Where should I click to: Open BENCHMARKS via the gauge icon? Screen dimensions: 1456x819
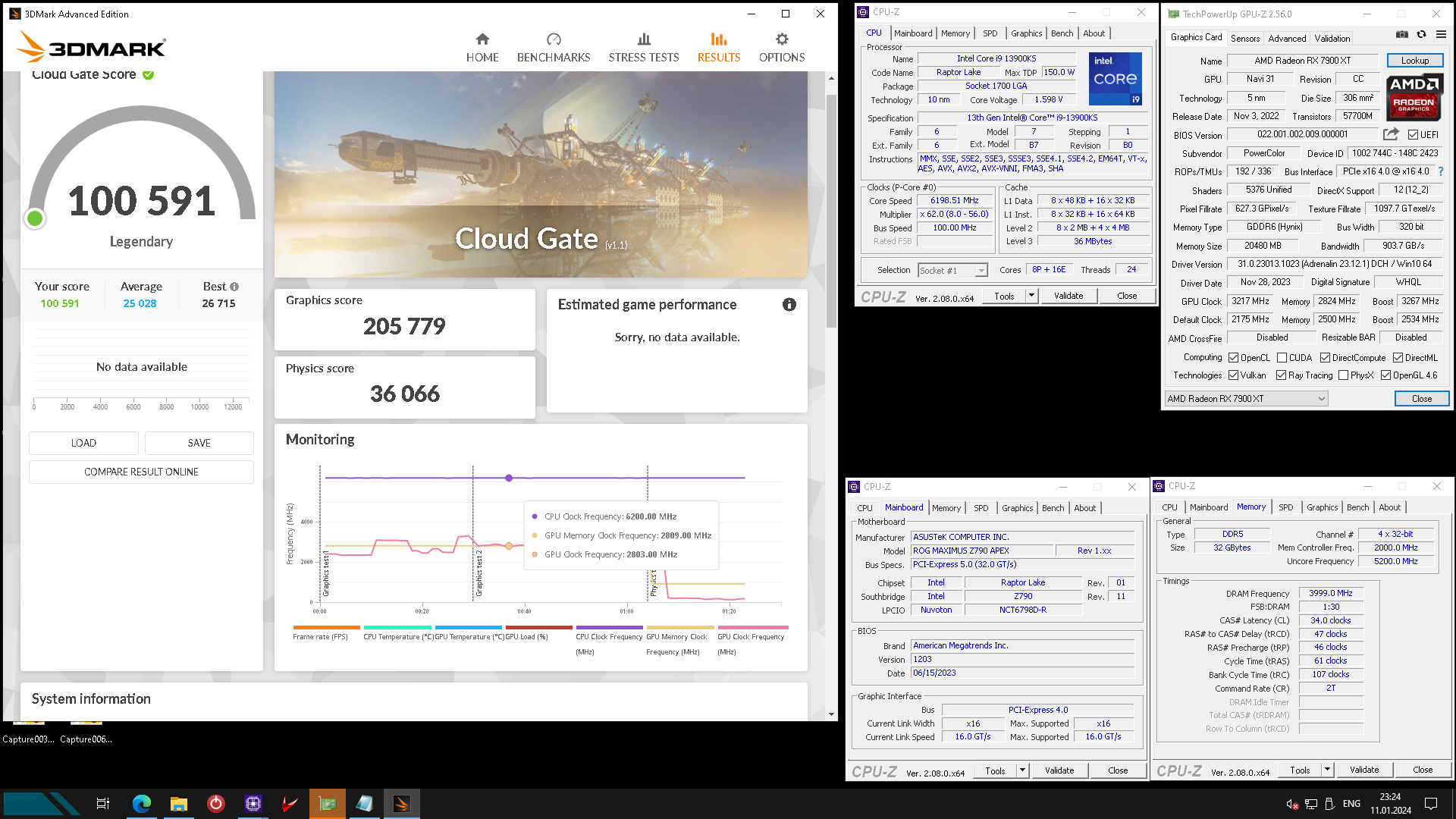(x=554, y=39)
